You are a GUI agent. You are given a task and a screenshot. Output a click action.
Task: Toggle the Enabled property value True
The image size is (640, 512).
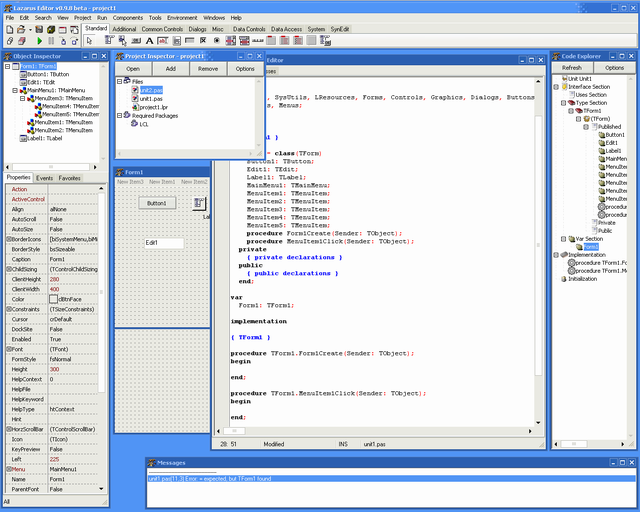coord(56,339)
